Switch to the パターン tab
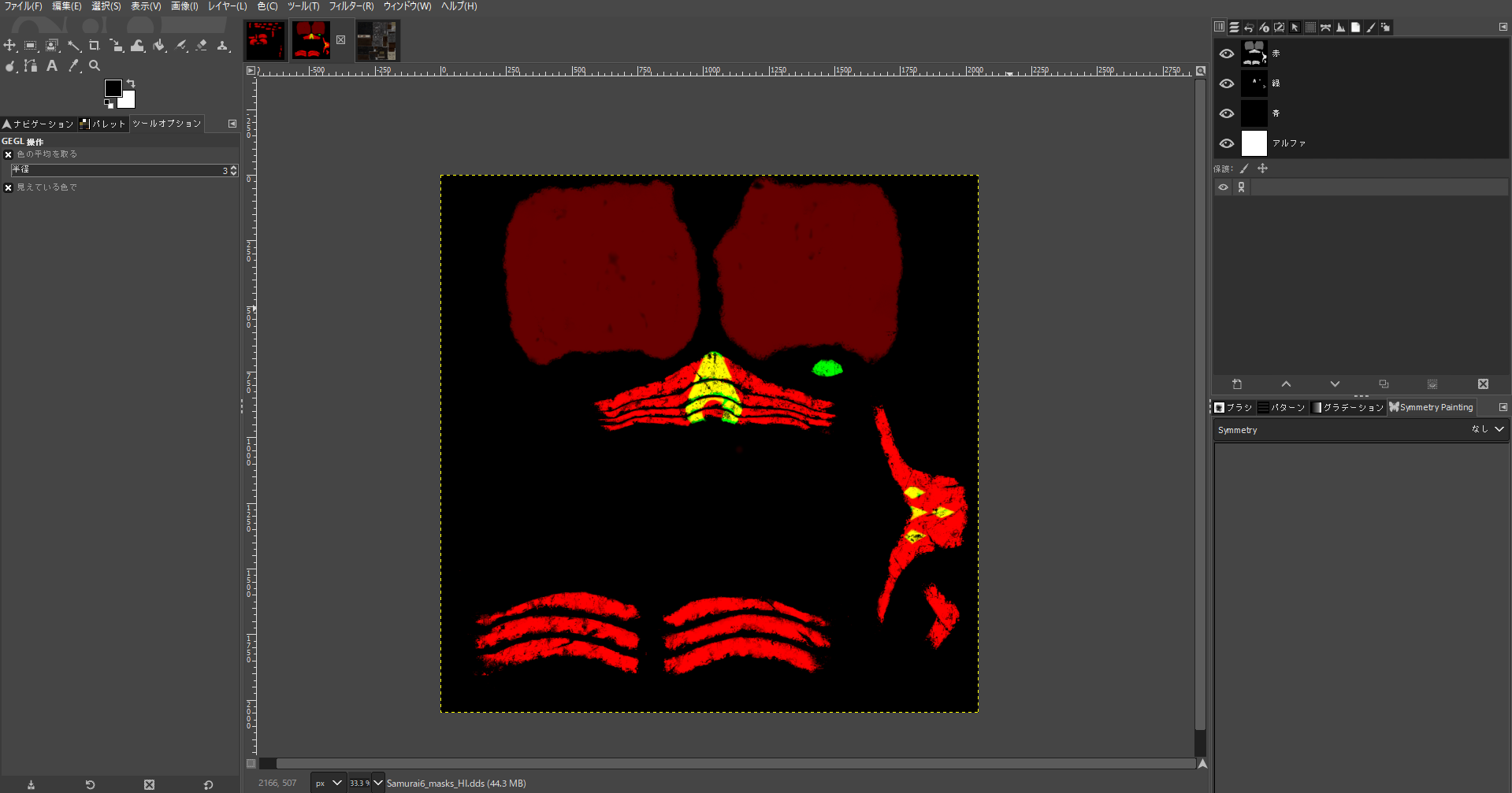This screenshot has width=1512, height=793. pos(1282,407)
